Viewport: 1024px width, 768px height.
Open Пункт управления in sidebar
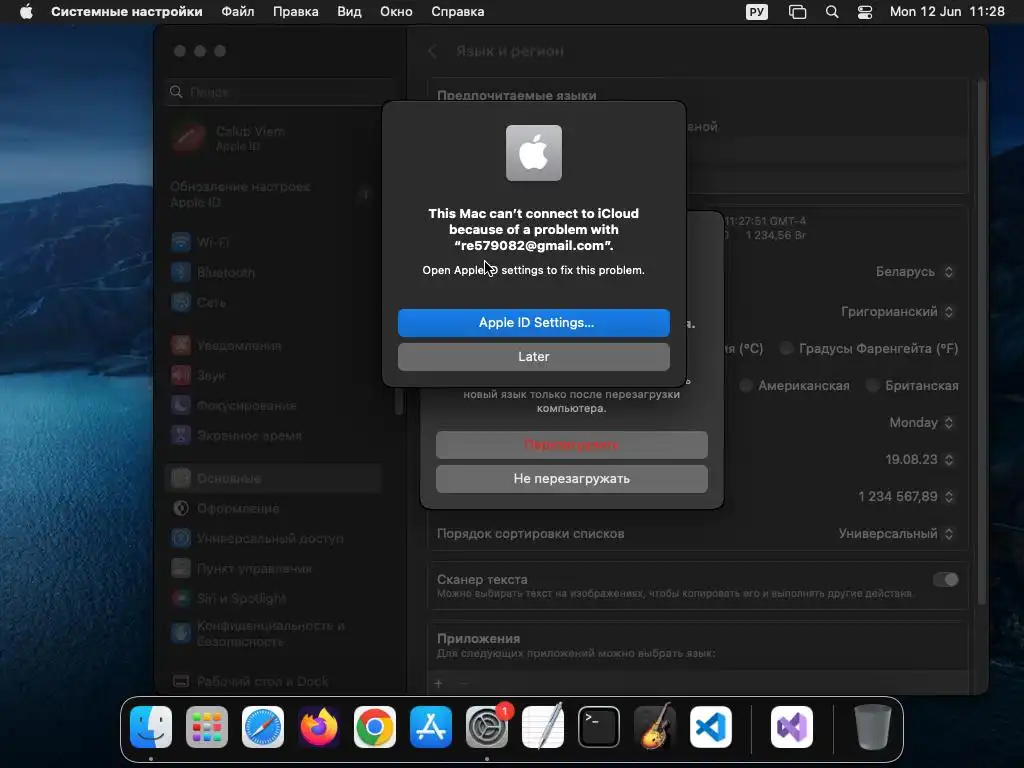coord(274,568)
